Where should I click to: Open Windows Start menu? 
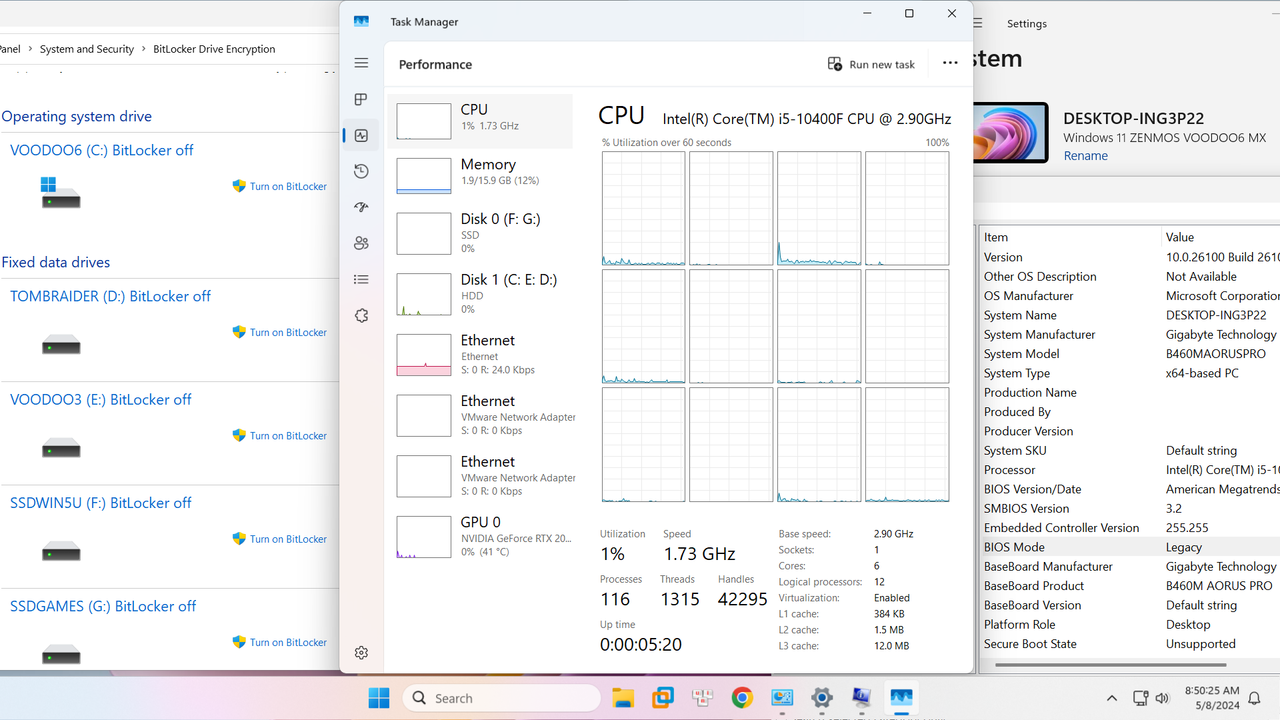(379, 698)
